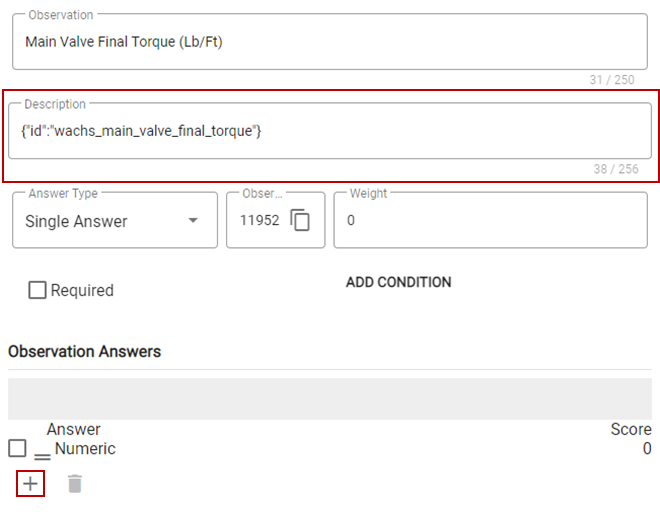Focus the Weight input field
This screenshot has width=660, height=512.
[490, 220]
